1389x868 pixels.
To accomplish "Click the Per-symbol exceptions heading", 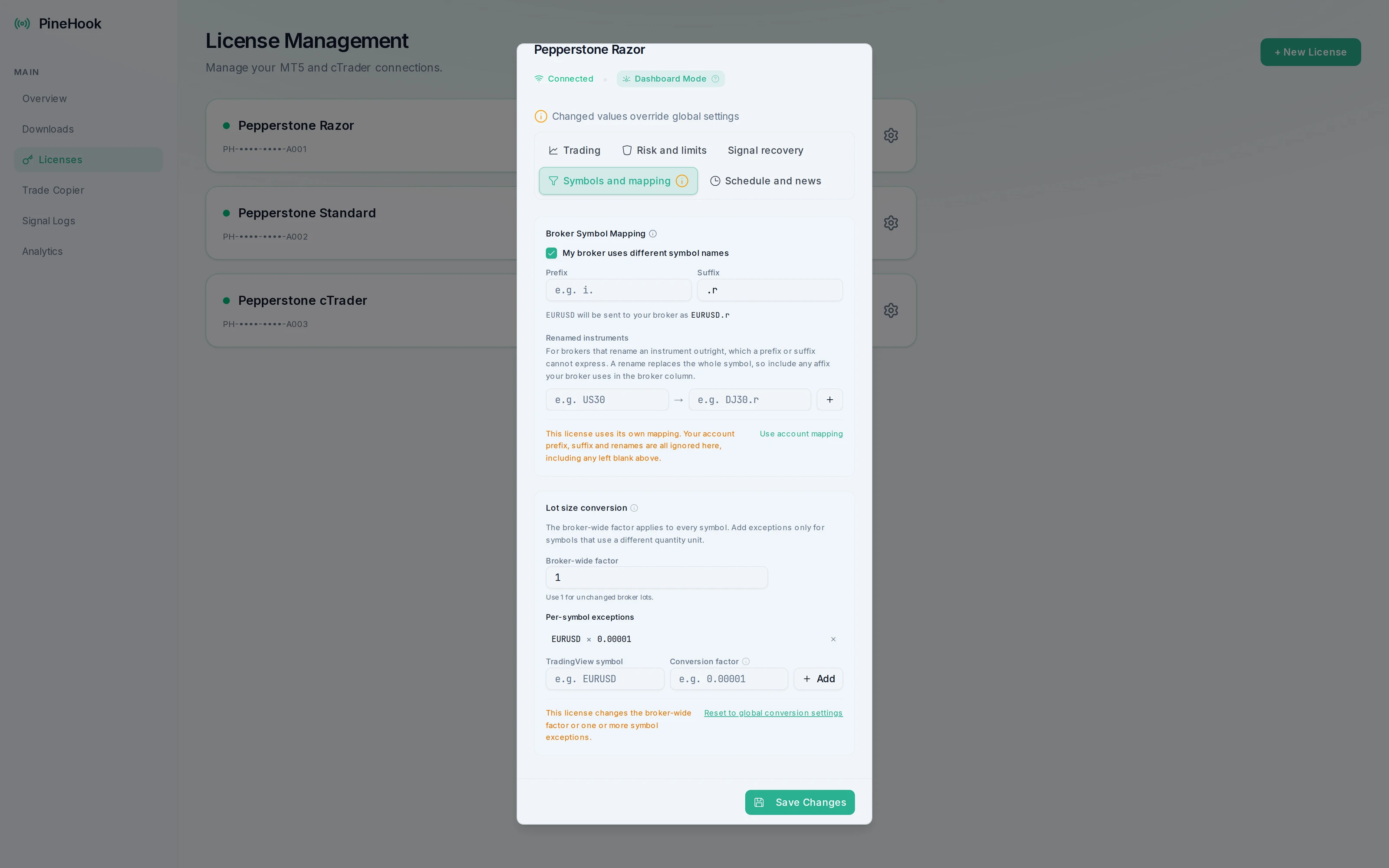I will (x=589, y=617).
